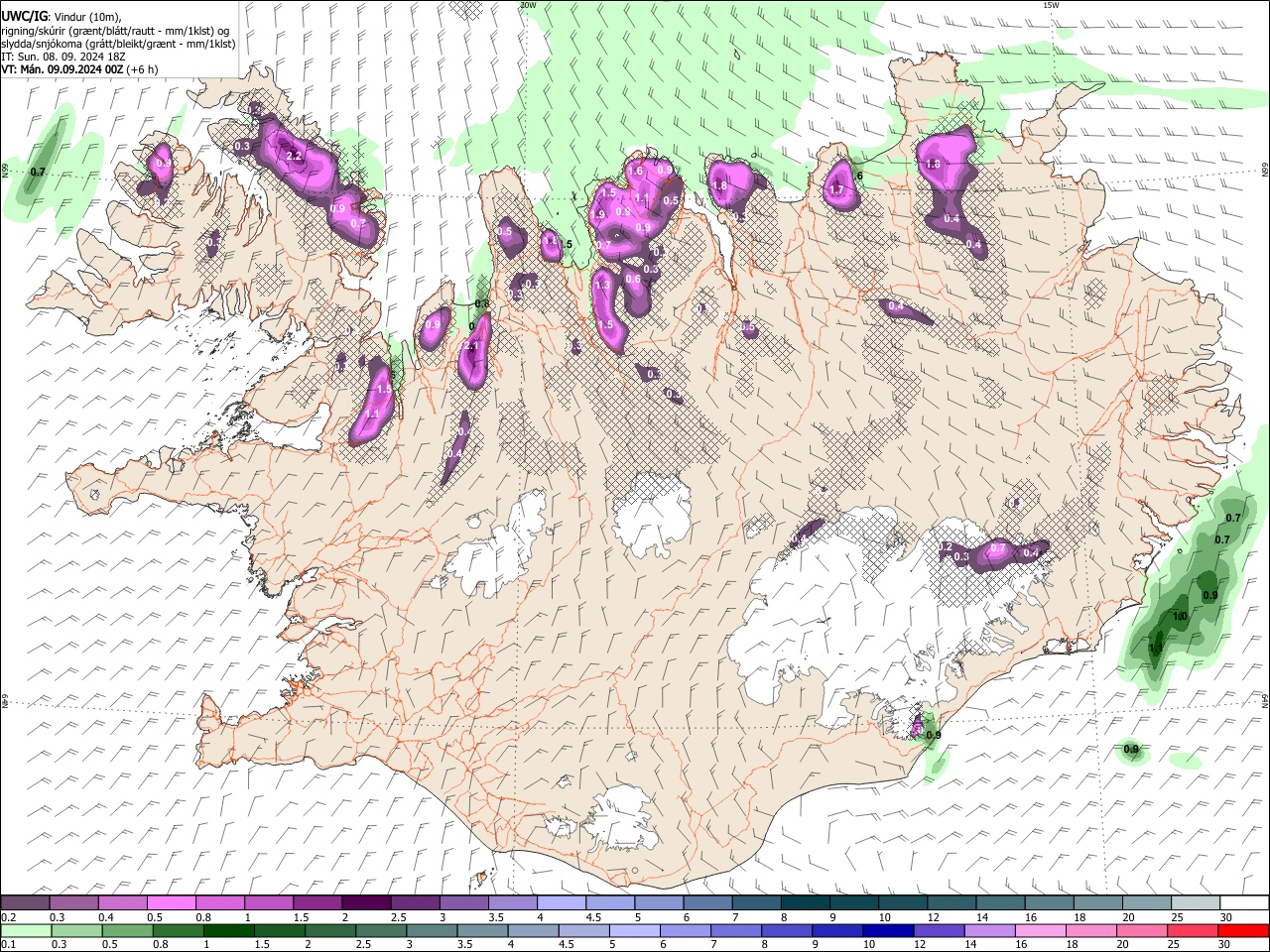The image size is (1270, 952).
Task: Click the rain-scale swatch spanning 3.5 to 4
Action: click(482, 930)
